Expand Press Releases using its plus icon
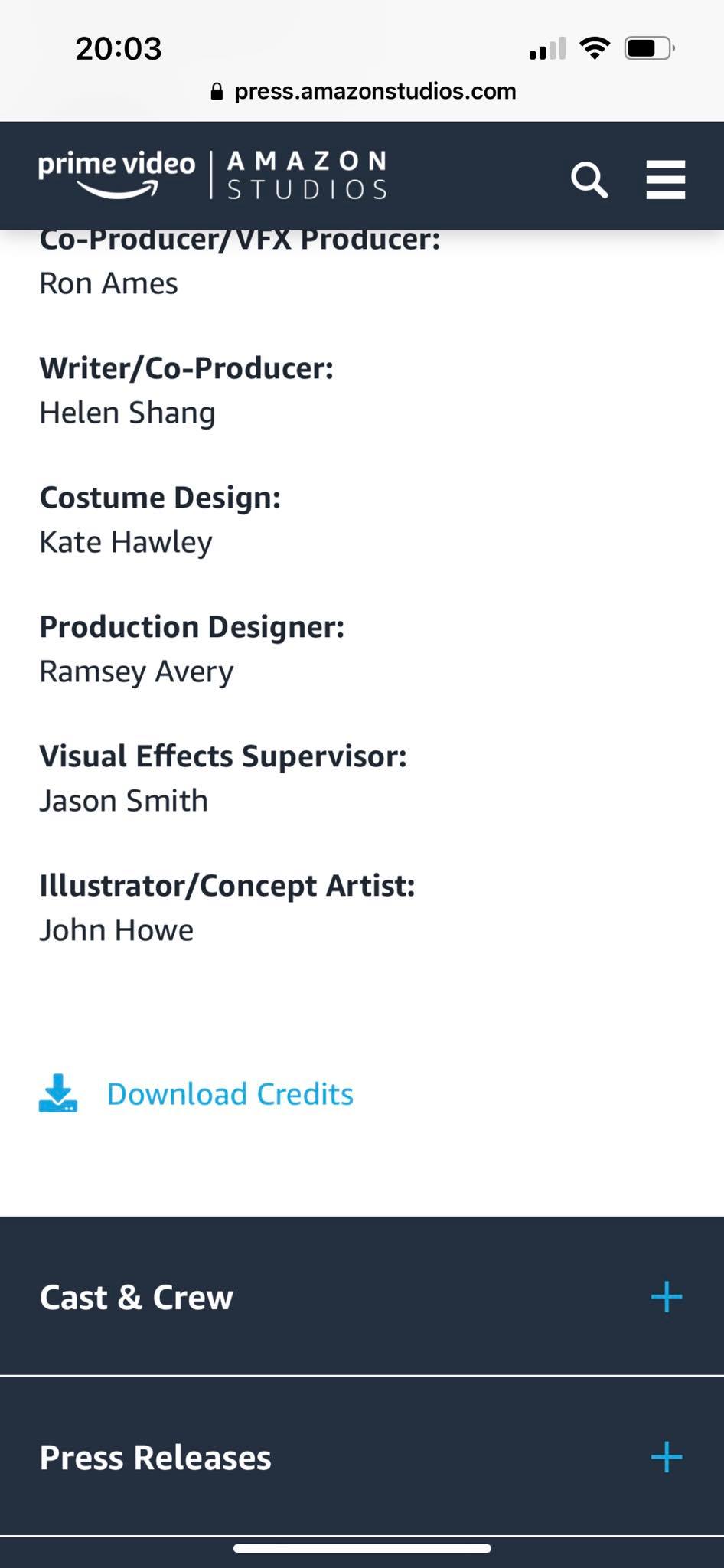 pyautogui.click(x=666, y=1457)
